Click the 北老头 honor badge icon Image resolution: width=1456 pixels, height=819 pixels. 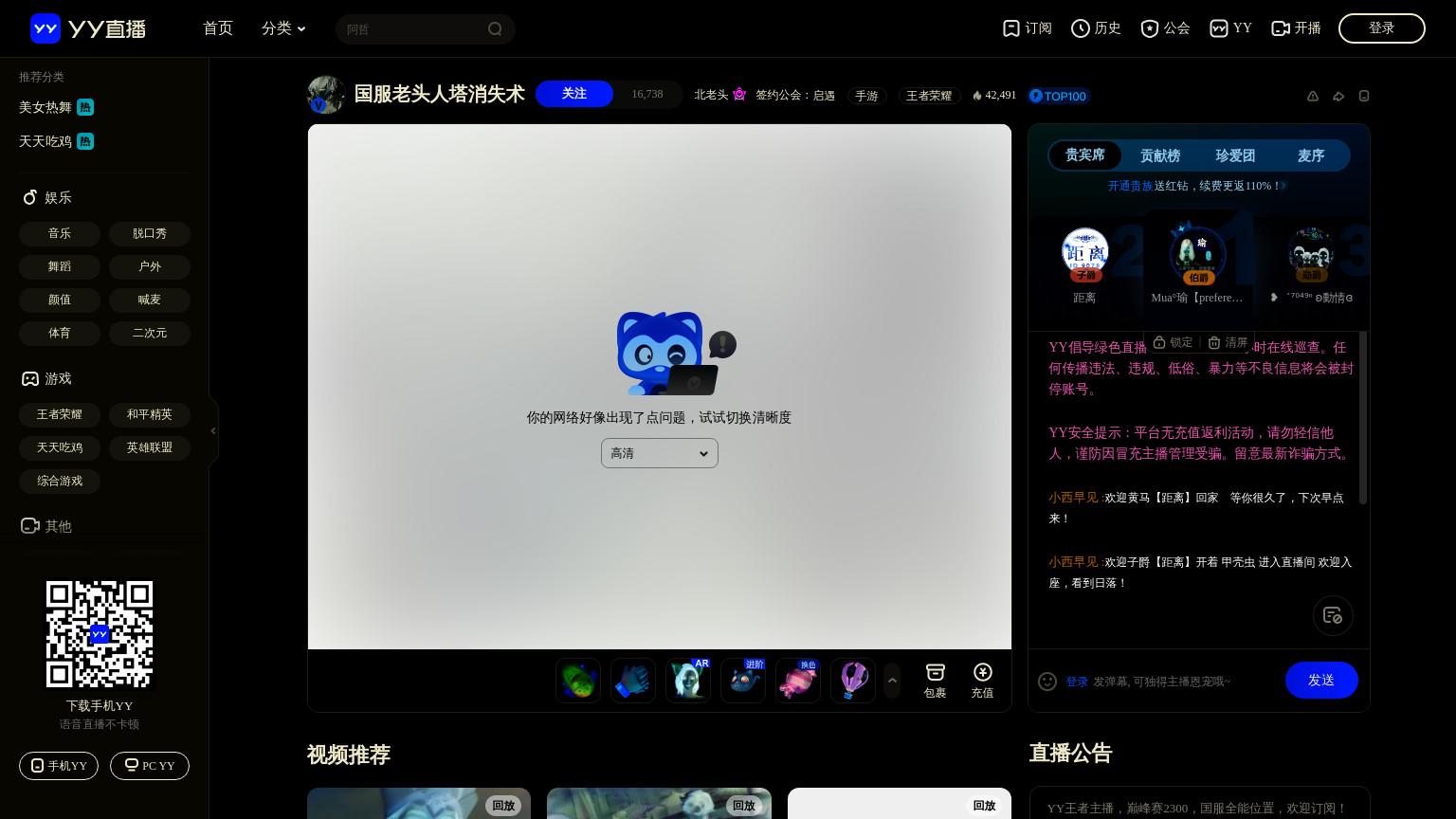(739, 95)
